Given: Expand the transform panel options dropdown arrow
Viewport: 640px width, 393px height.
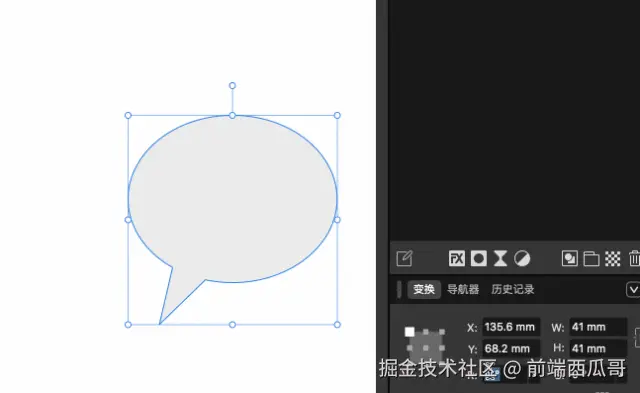Looking at the screenshot, I should pyautogui.click(x=633, y=289).
